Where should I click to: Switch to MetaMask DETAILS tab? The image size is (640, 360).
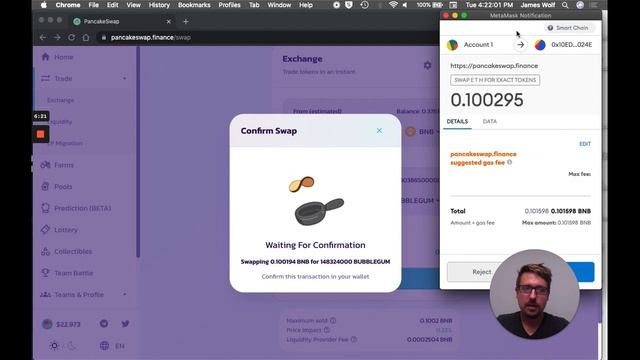[x=457, y=122]
